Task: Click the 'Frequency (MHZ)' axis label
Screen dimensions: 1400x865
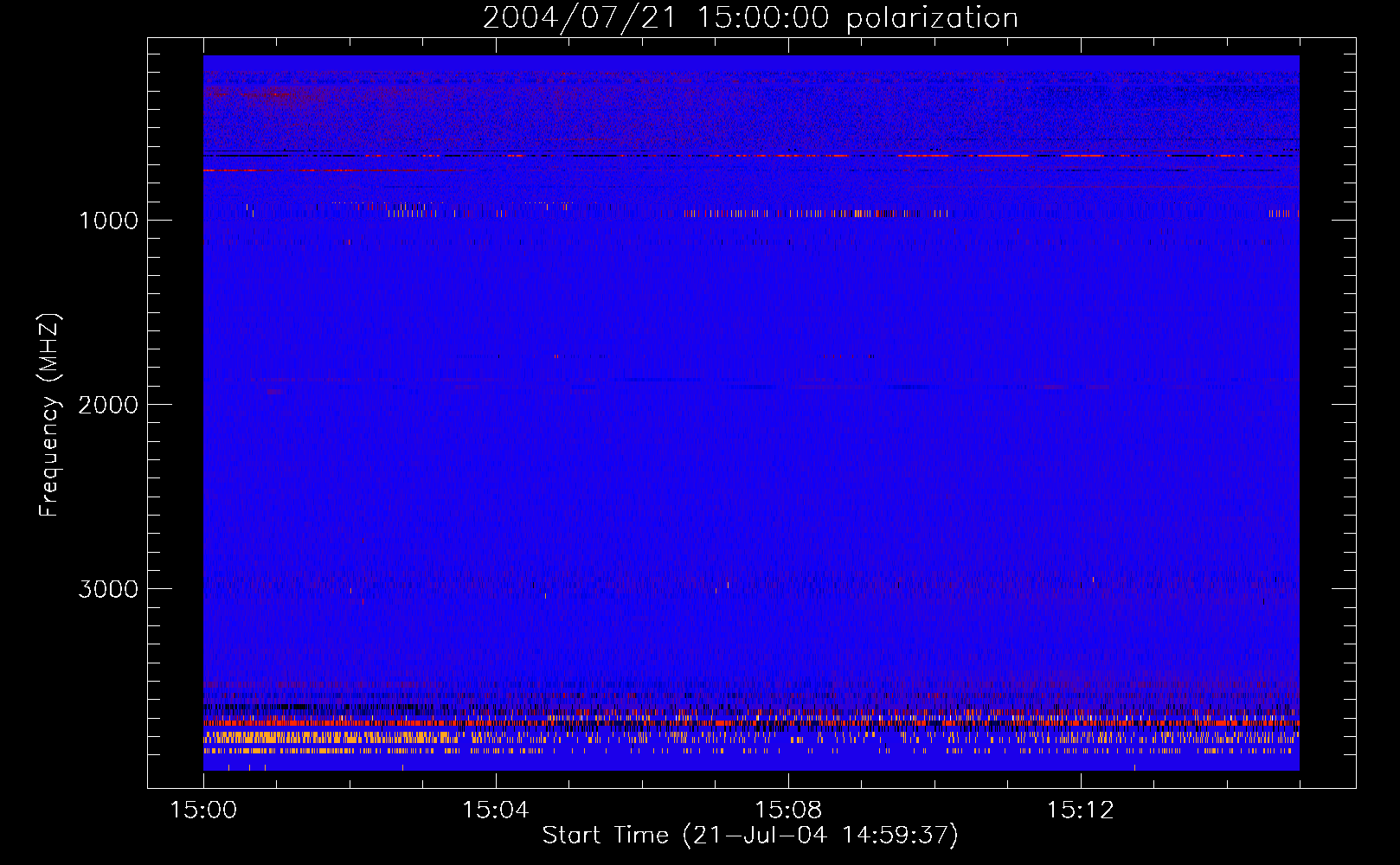Action: coord(49,414)
